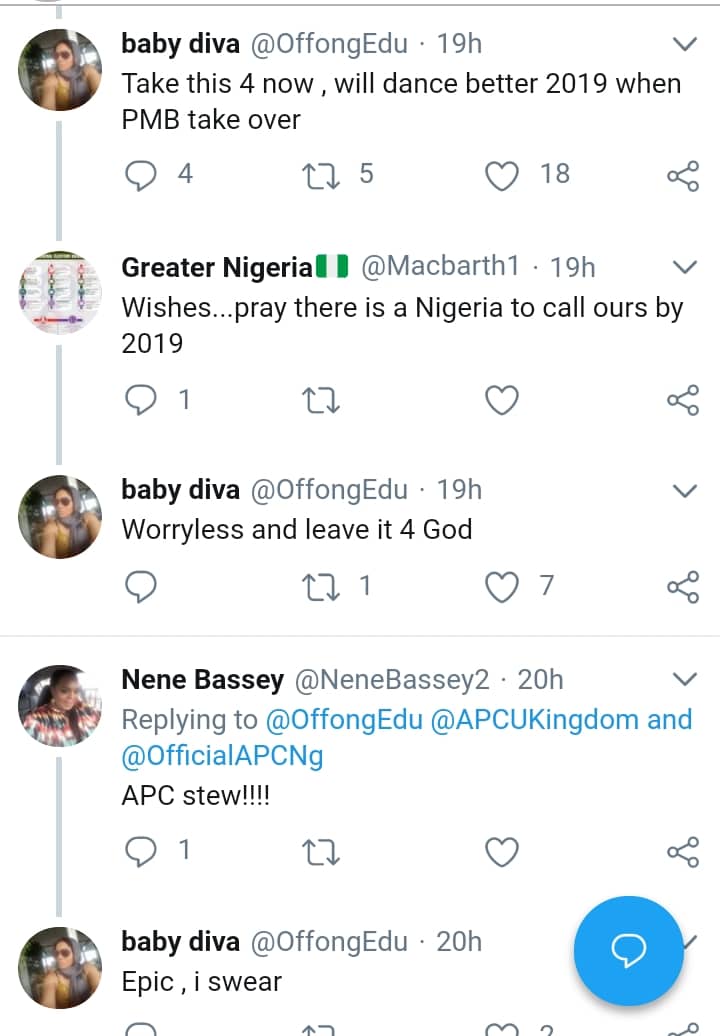Open options chevron on 'Take this 4 now' tweet
This screenshot has height=1036, width=720.
click(x=685, y=44)
